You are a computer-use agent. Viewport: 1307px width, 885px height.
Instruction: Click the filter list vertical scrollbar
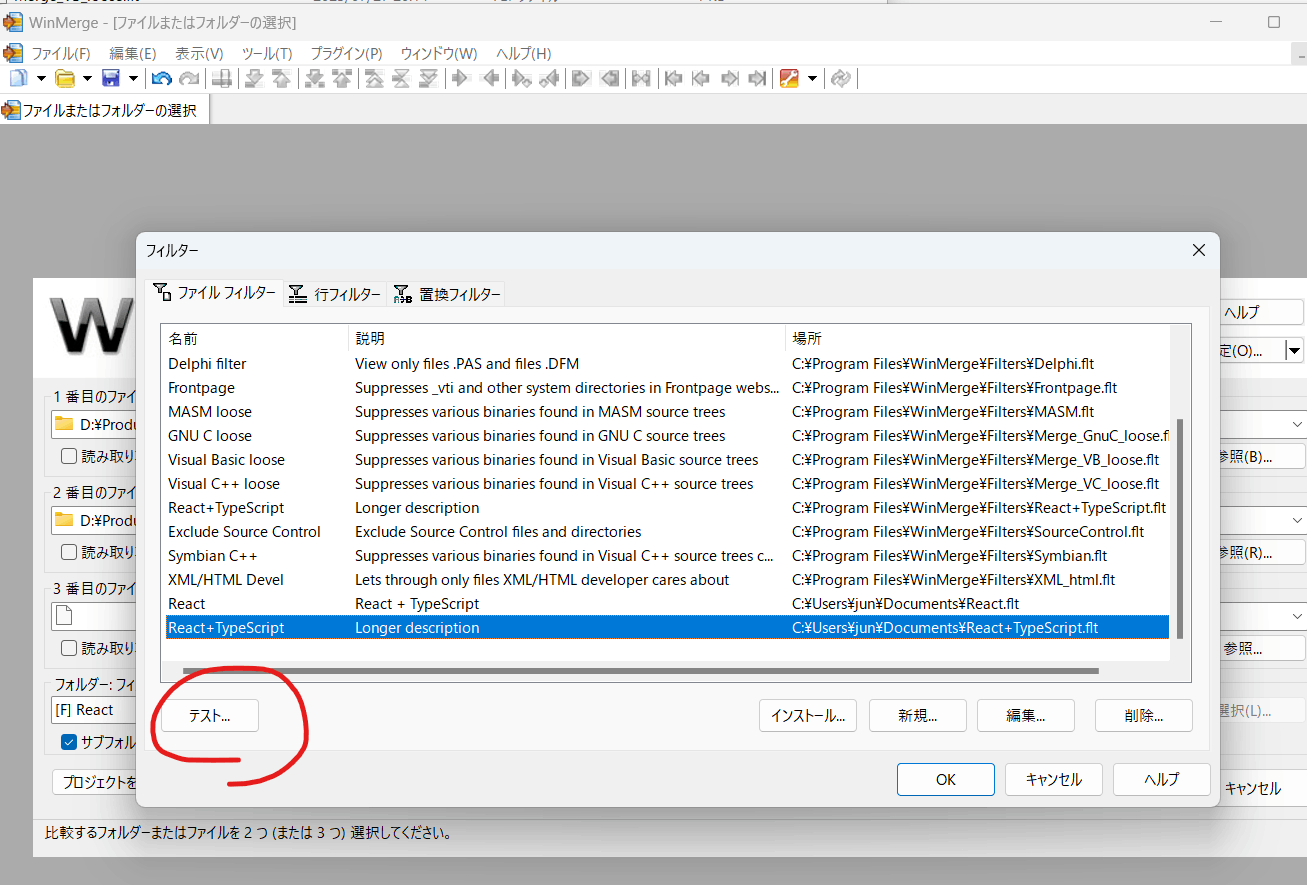point(1181,528)
